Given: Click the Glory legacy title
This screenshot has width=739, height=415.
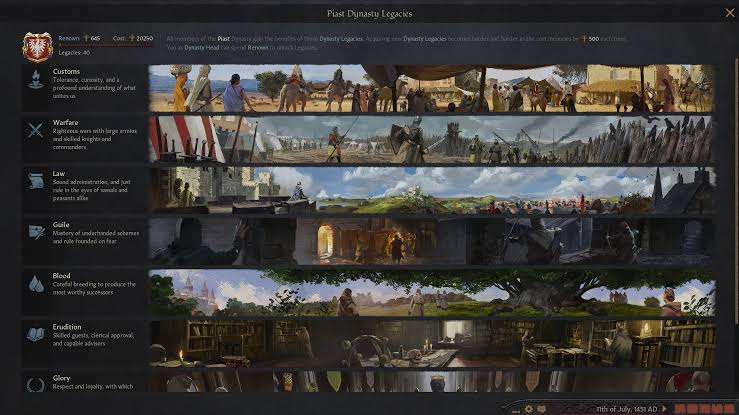Looking at the screenshot, I should [x=61, y=378].
